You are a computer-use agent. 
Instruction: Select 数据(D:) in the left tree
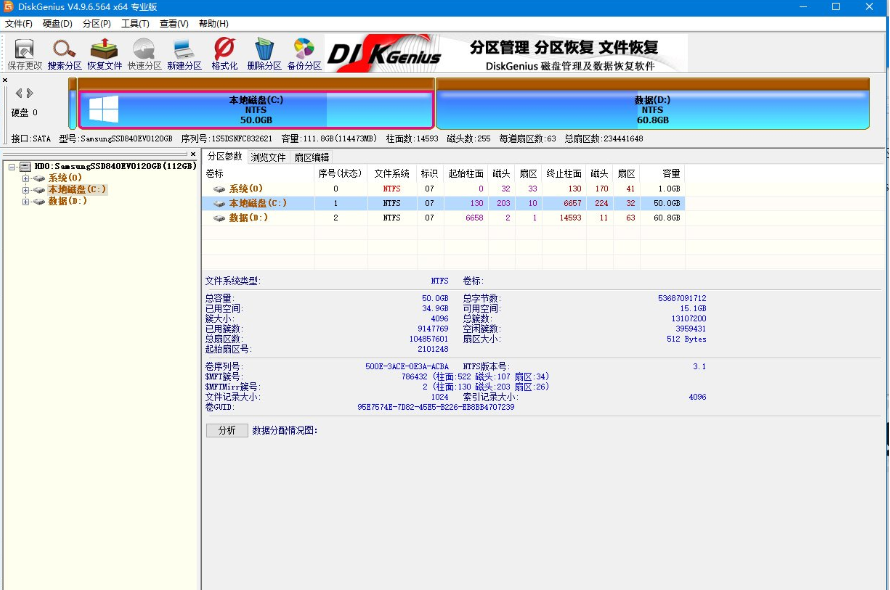(x=67, y=201)
